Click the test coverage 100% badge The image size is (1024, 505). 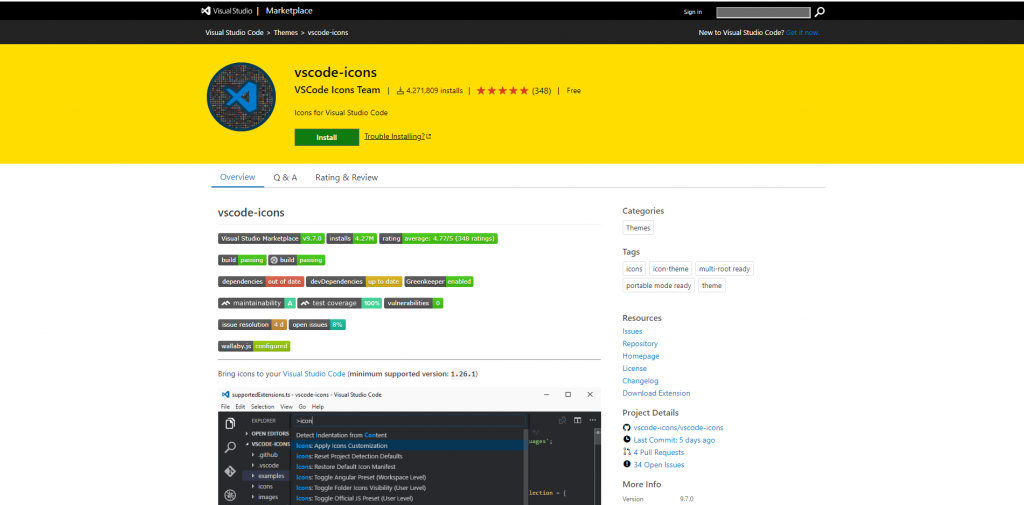[x=340, y=303]
